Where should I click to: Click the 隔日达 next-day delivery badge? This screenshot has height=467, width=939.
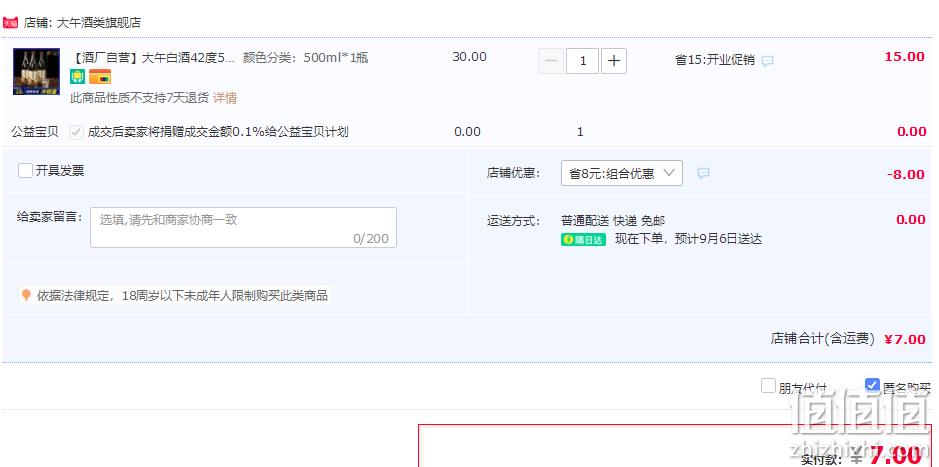pyautogui.click(x=583, y=239)
